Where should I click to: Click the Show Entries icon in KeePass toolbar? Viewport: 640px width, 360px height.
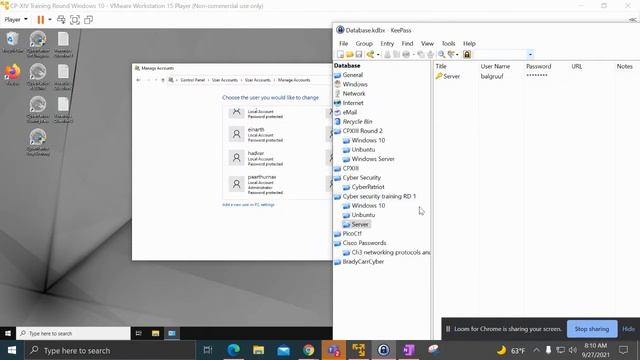[451, 54]
